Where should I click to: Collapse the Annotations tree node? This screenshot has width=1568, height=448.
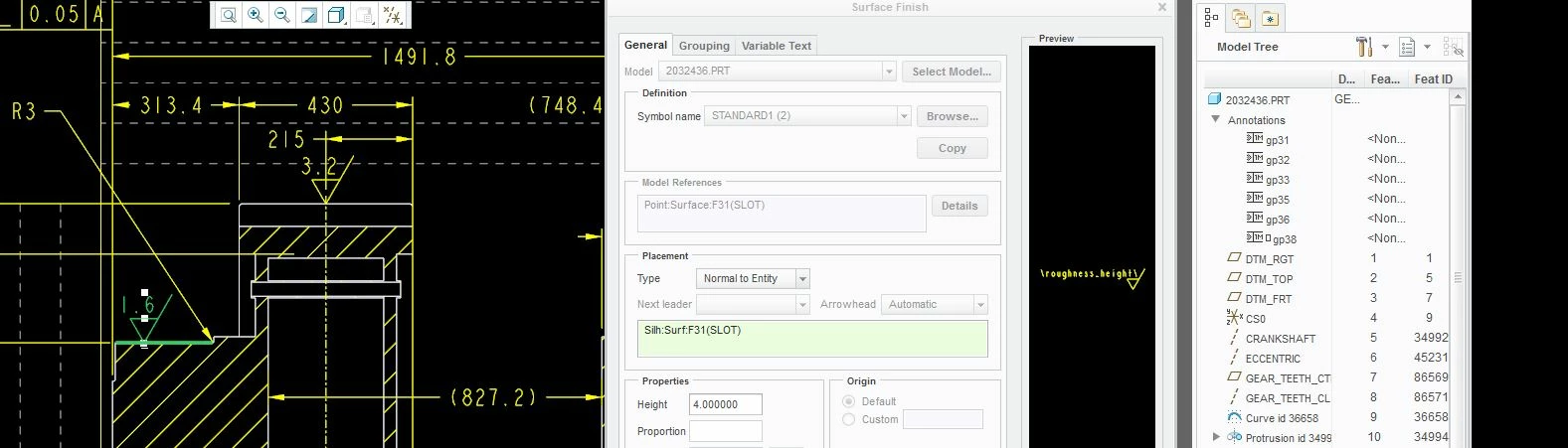coord(1216,119)
